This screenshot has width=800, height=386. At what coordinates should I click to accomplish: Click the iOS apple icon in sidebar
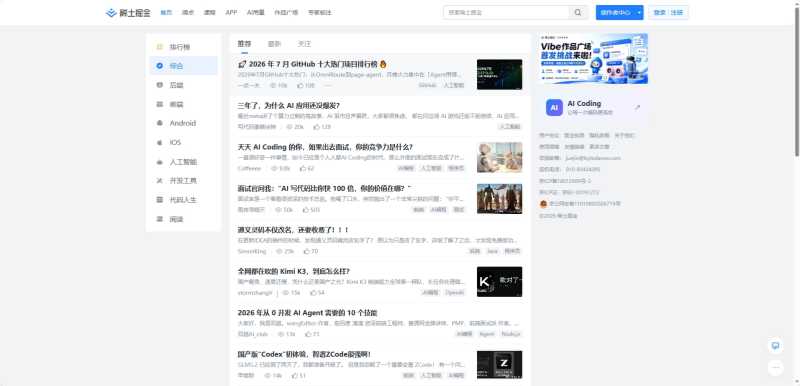coord(159,143)
